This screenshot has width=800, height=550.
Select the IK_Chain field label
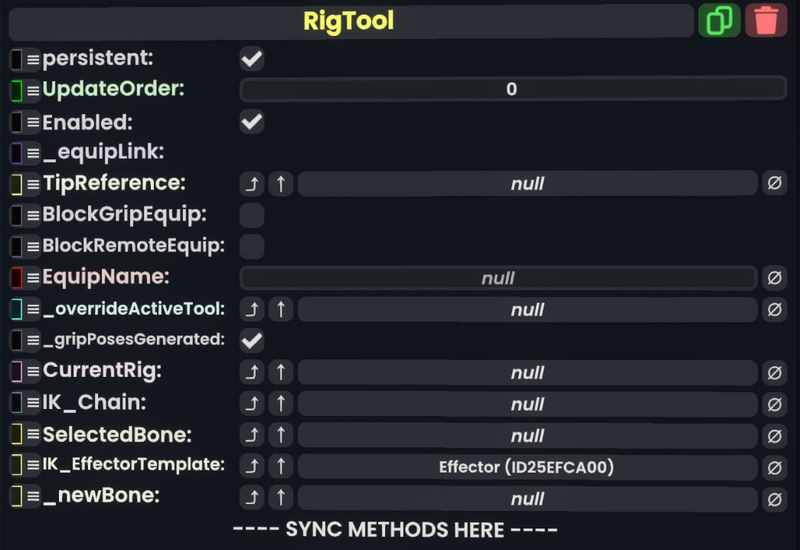point(94,403)
